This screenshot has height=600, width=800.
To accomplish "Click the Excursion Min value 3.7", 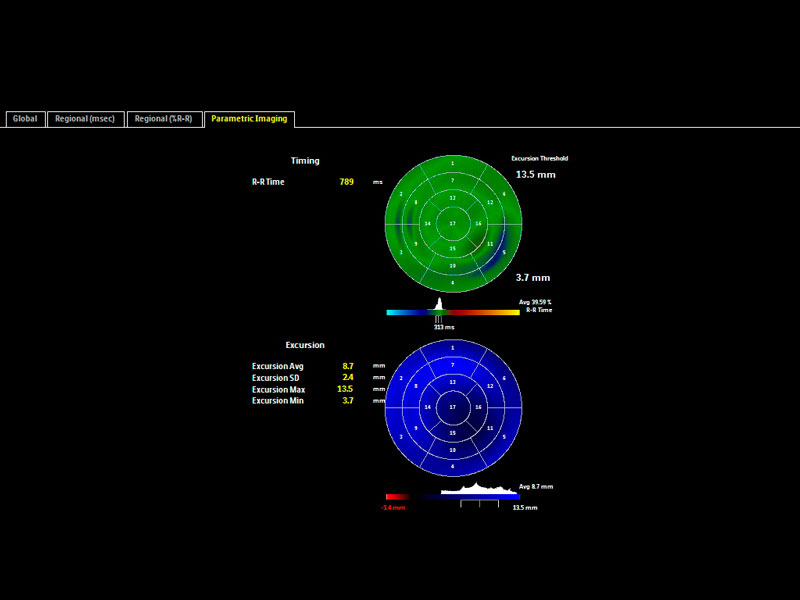I will point(348,401).
